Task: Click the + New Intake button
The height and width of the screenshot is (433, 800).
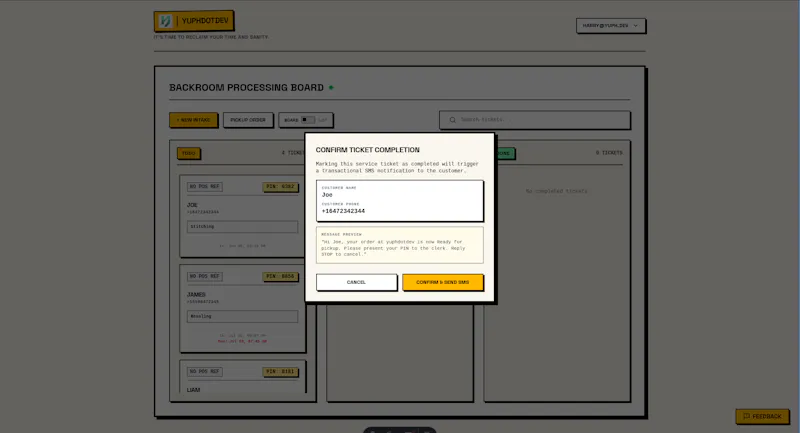Action: click(x=193, y=120)
